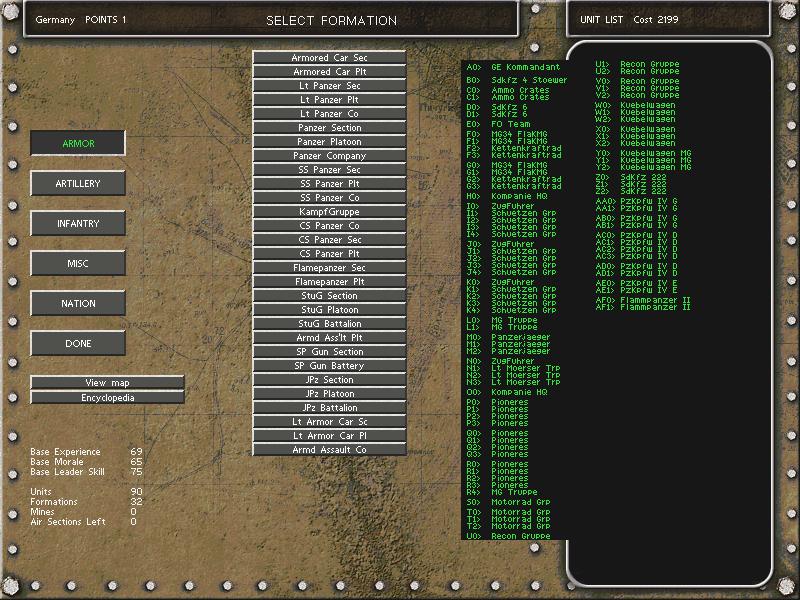Select H0 Kompanie HQ entry

click(507, 196)
